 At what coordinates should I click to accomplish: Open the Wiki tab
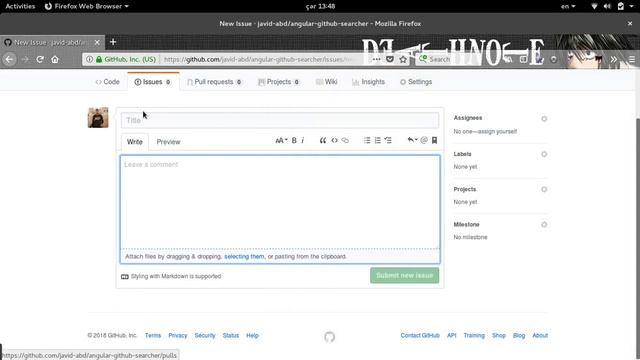pyautogui.click(x=327, y=82)
